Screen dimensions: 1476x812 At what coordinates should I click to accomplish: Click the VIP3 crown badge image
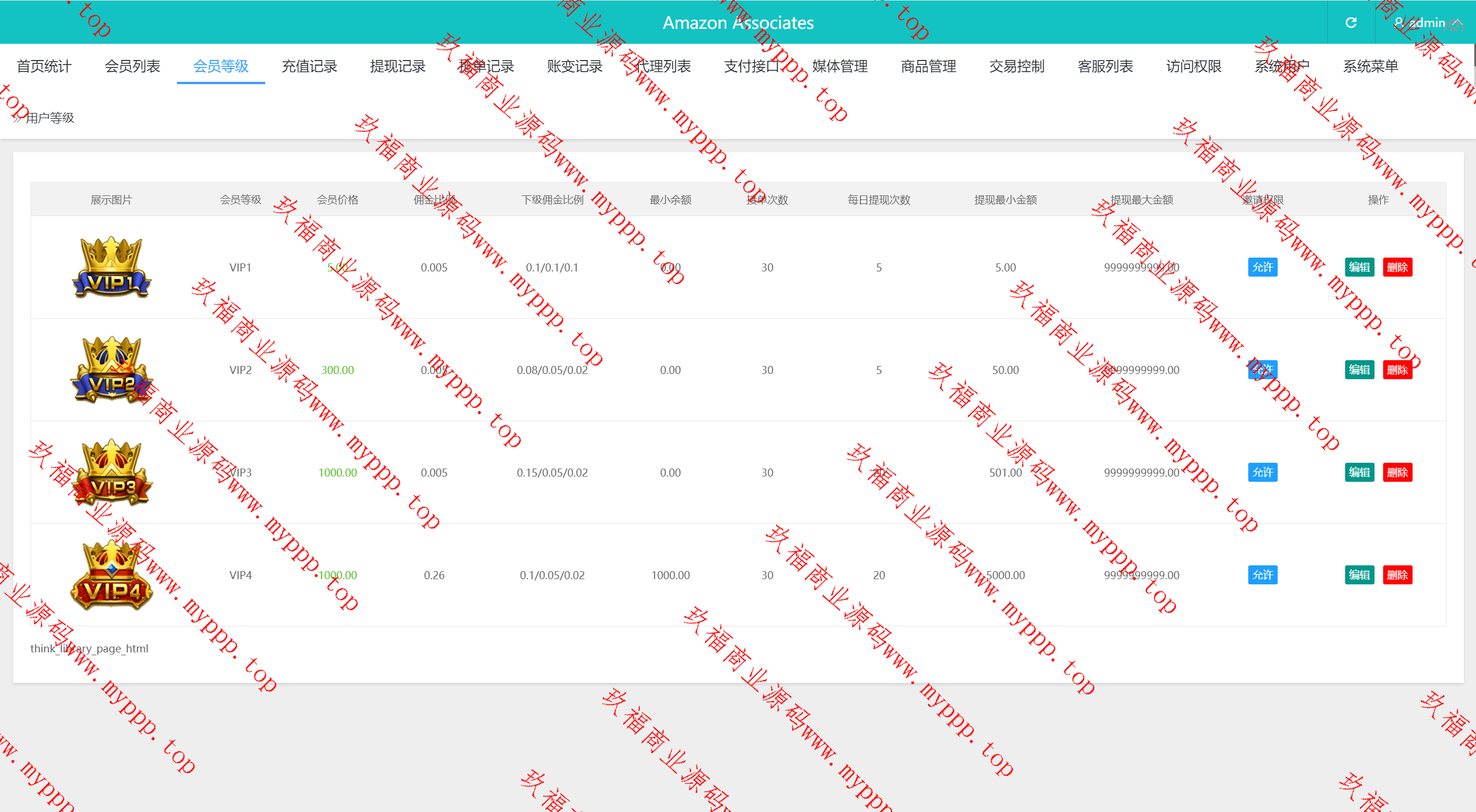(111, 473)
